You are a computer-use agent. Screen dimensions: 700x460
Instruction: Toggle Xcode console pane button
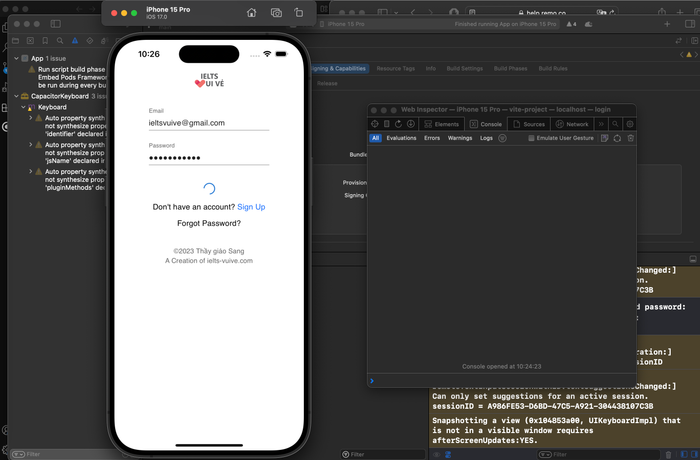695,455
